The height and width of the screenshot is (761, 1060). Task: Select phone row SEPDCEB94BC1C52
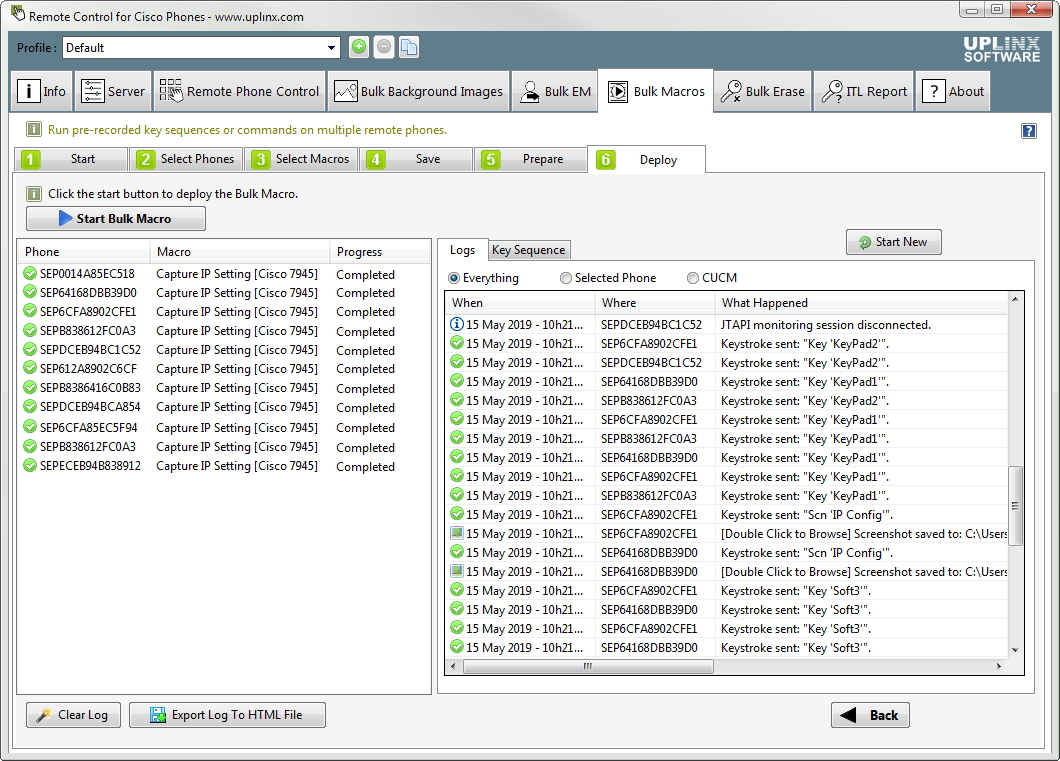click(x=223, y=349)
